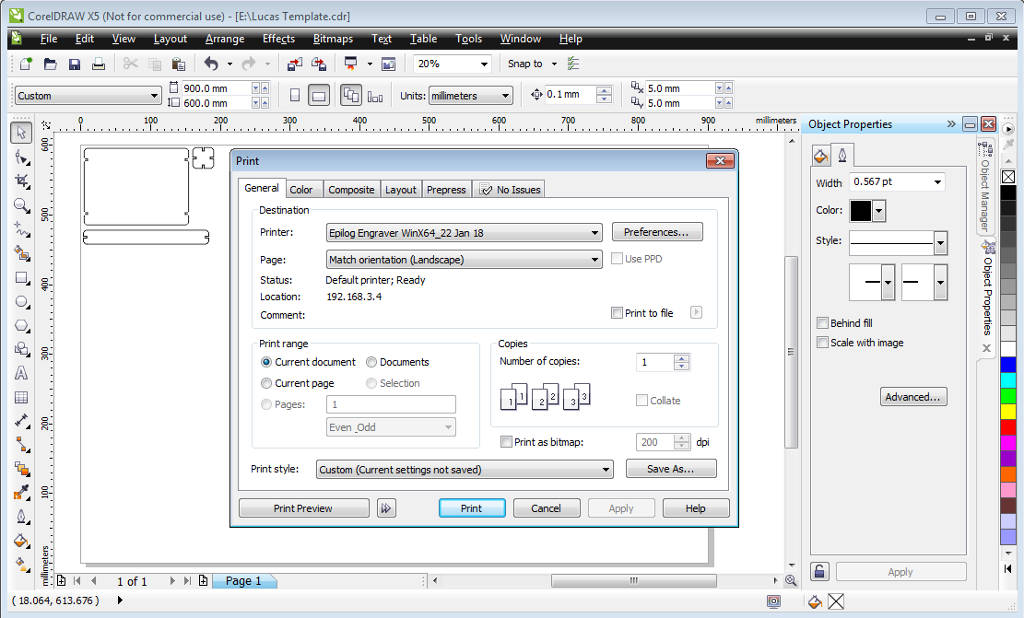Select the Page 1 tab at bottom
This screenshot has height=618, width=1024.
244,581
